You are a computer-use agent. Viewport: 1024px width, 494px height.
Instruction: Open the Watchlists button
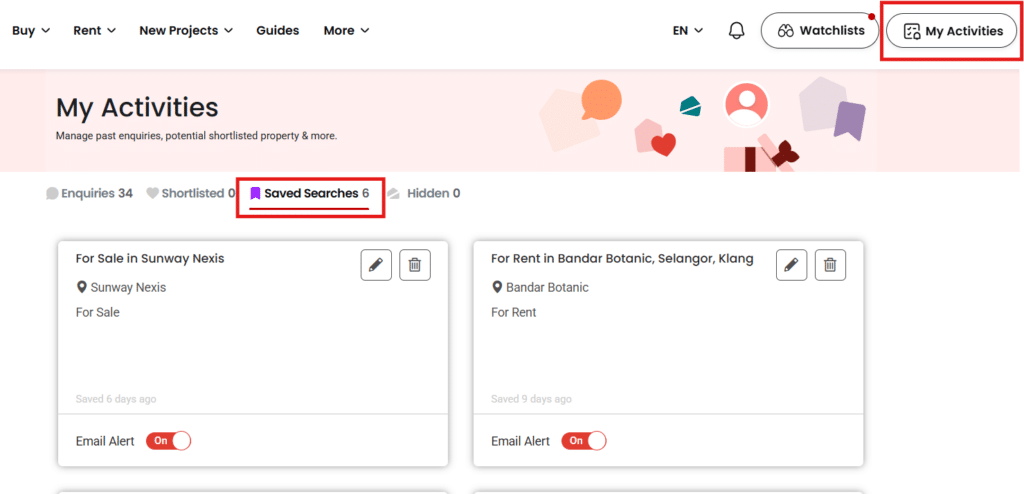(x=820, y=31)
